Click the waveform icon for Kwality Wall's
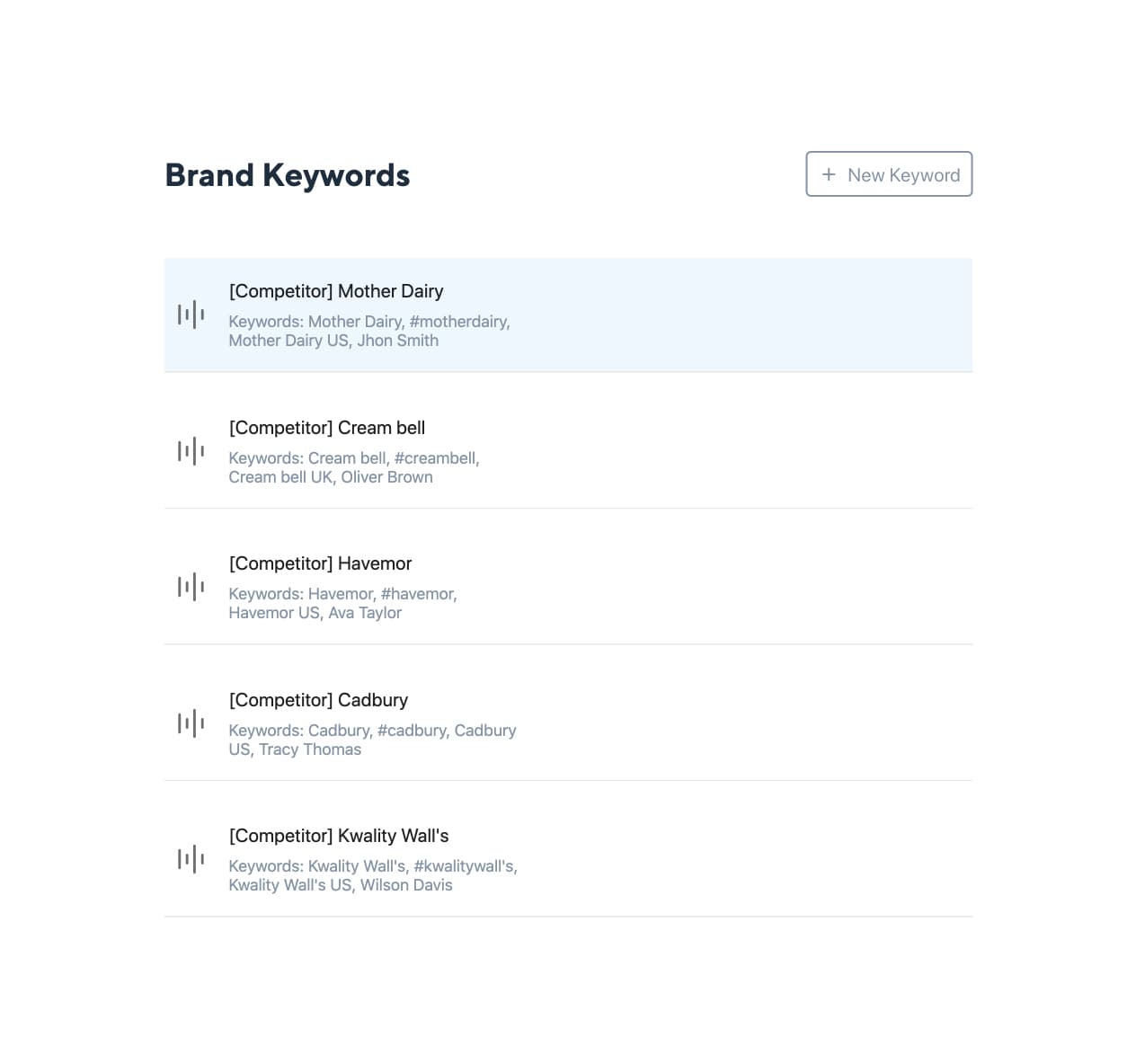The height and width of the screenshot is (1064, 1136). pos(191,859)
